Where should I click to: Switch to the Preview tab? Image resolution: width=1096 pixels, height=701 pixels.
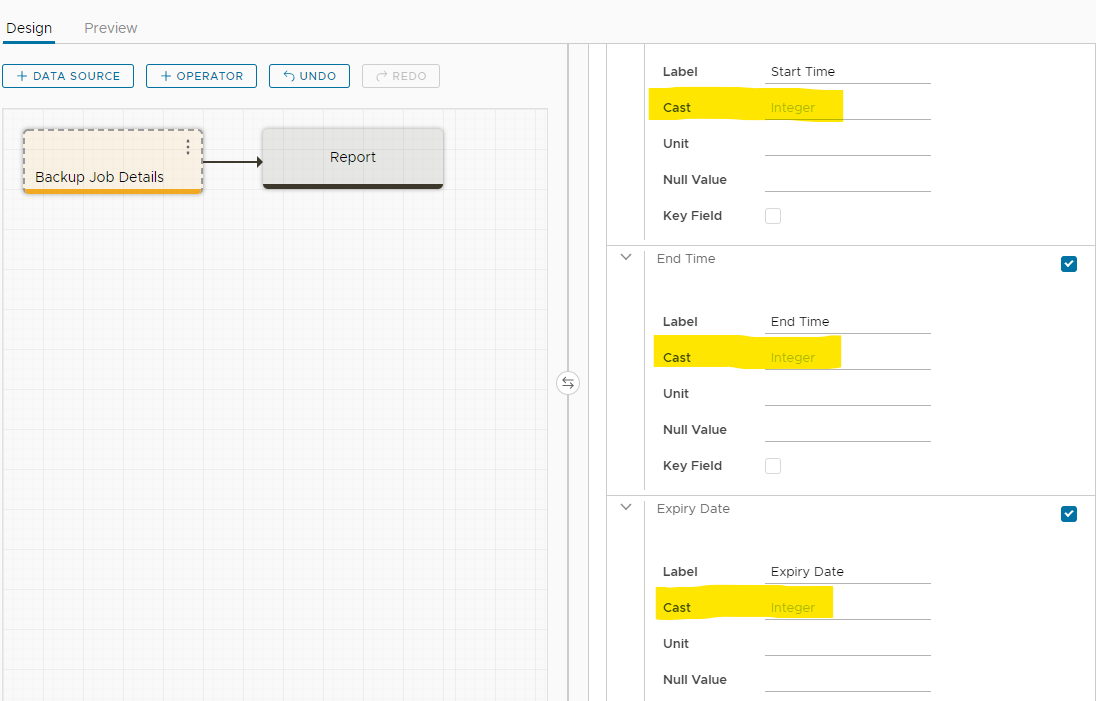(x=111, y=28)
